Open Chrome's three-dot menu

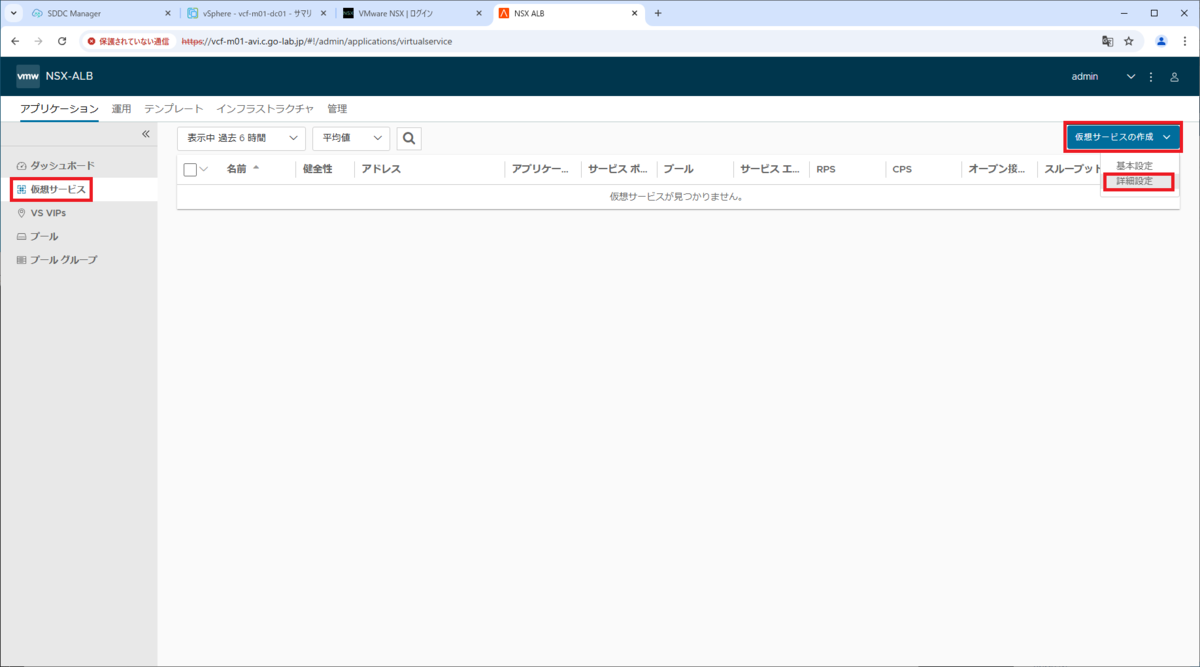[1184, 41]
